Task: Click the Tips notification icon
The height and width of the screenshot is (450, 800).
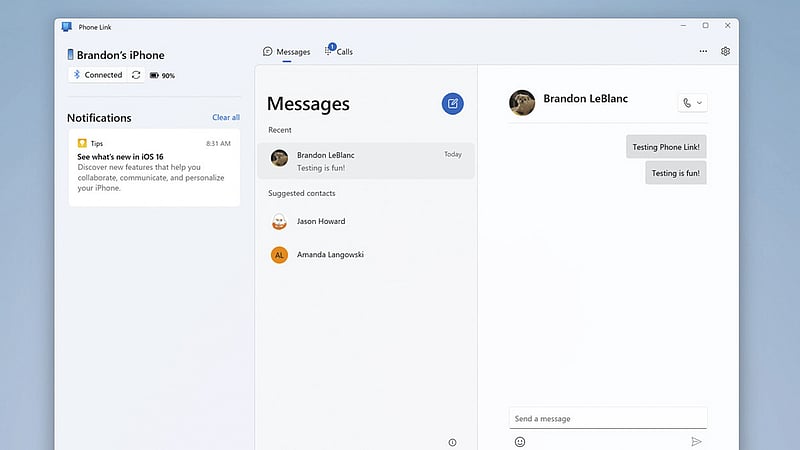Action: pos(82,143)
